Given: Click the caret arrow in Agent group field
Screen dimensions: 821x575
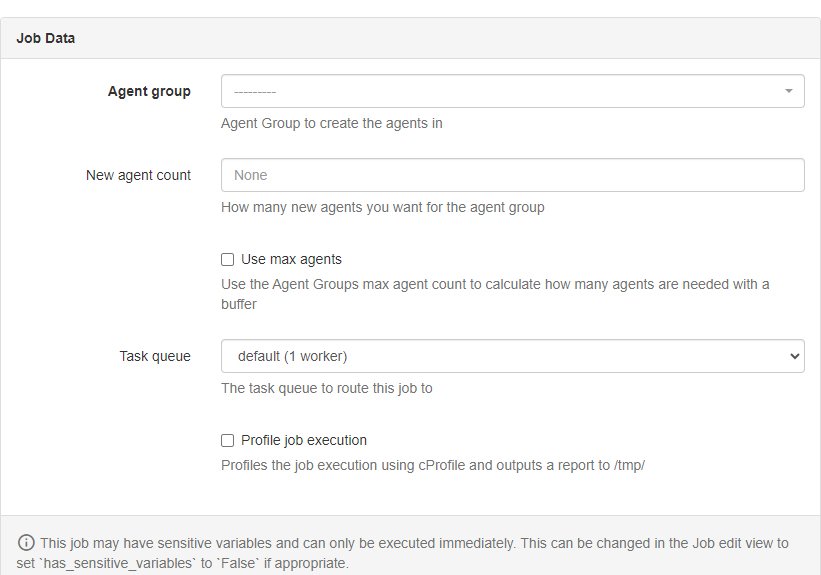Looking at the screenshot, I should (x=788, y=91).
